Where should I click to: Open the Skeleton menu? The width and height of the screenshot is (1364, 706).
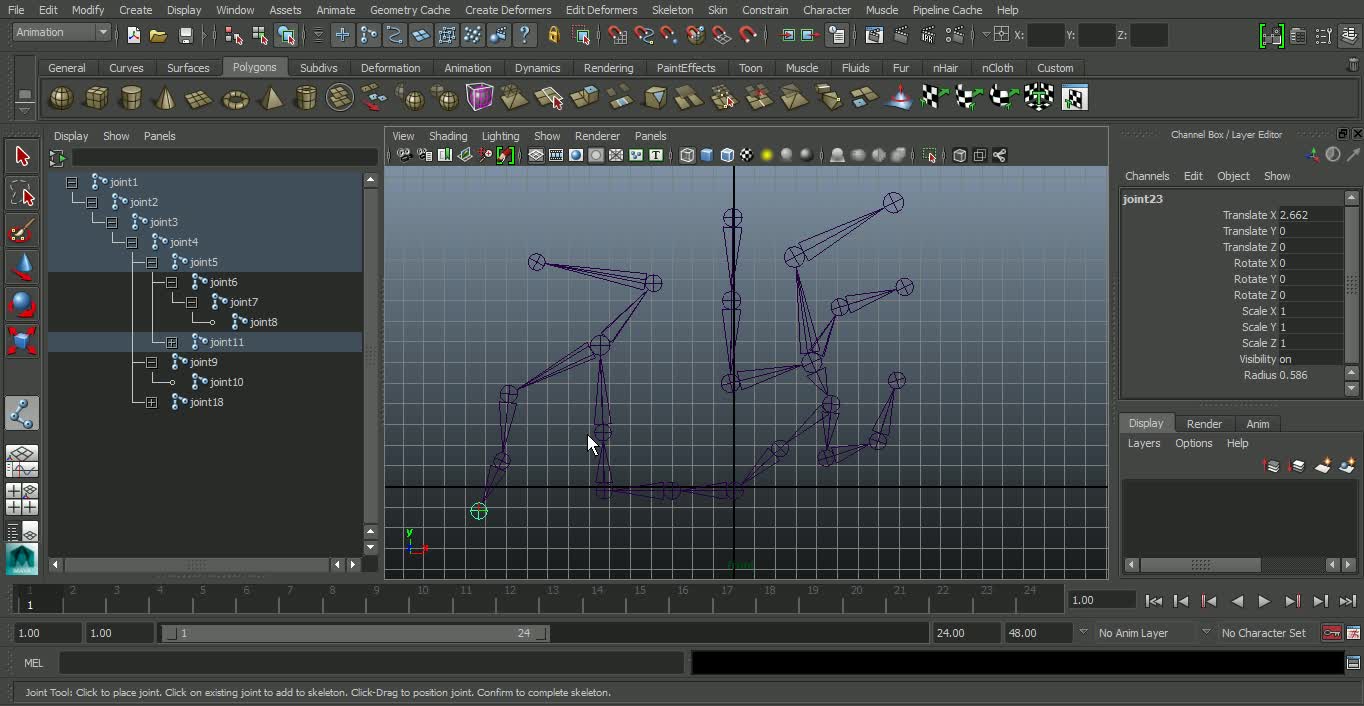click(x=672, y=10)
